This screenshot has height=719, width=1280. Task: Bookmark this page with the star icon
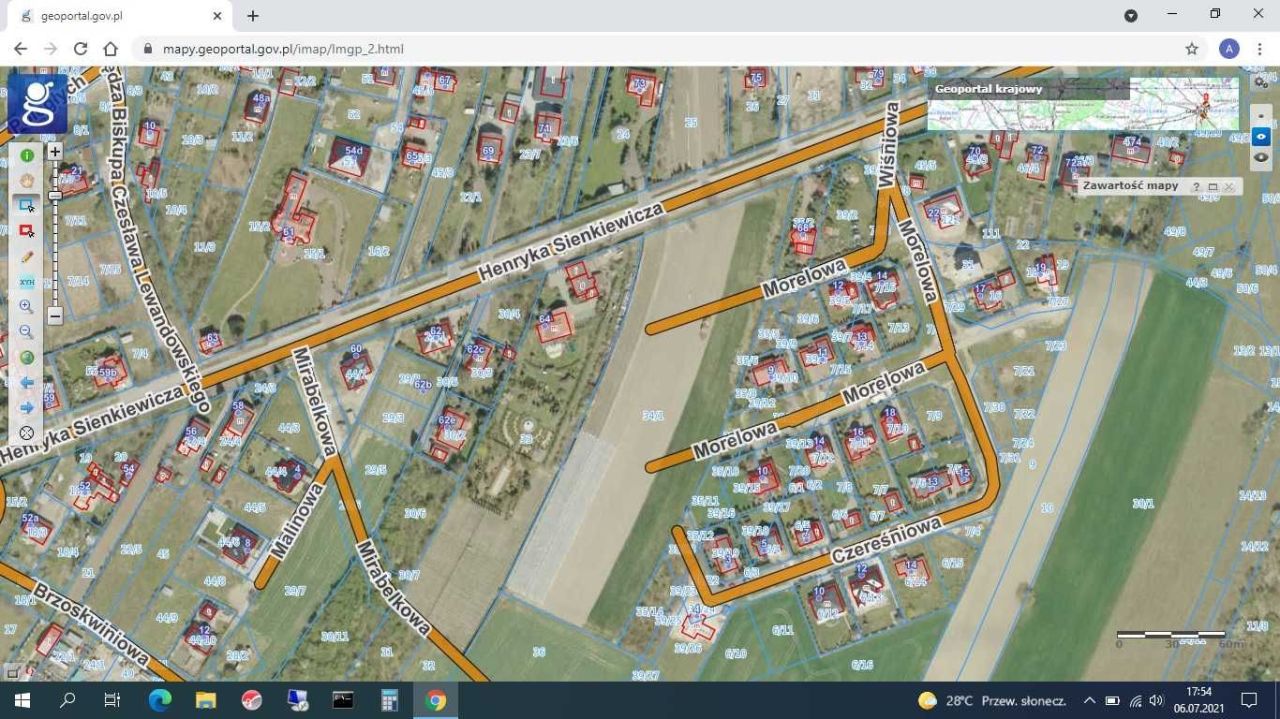click(1191, 48)
